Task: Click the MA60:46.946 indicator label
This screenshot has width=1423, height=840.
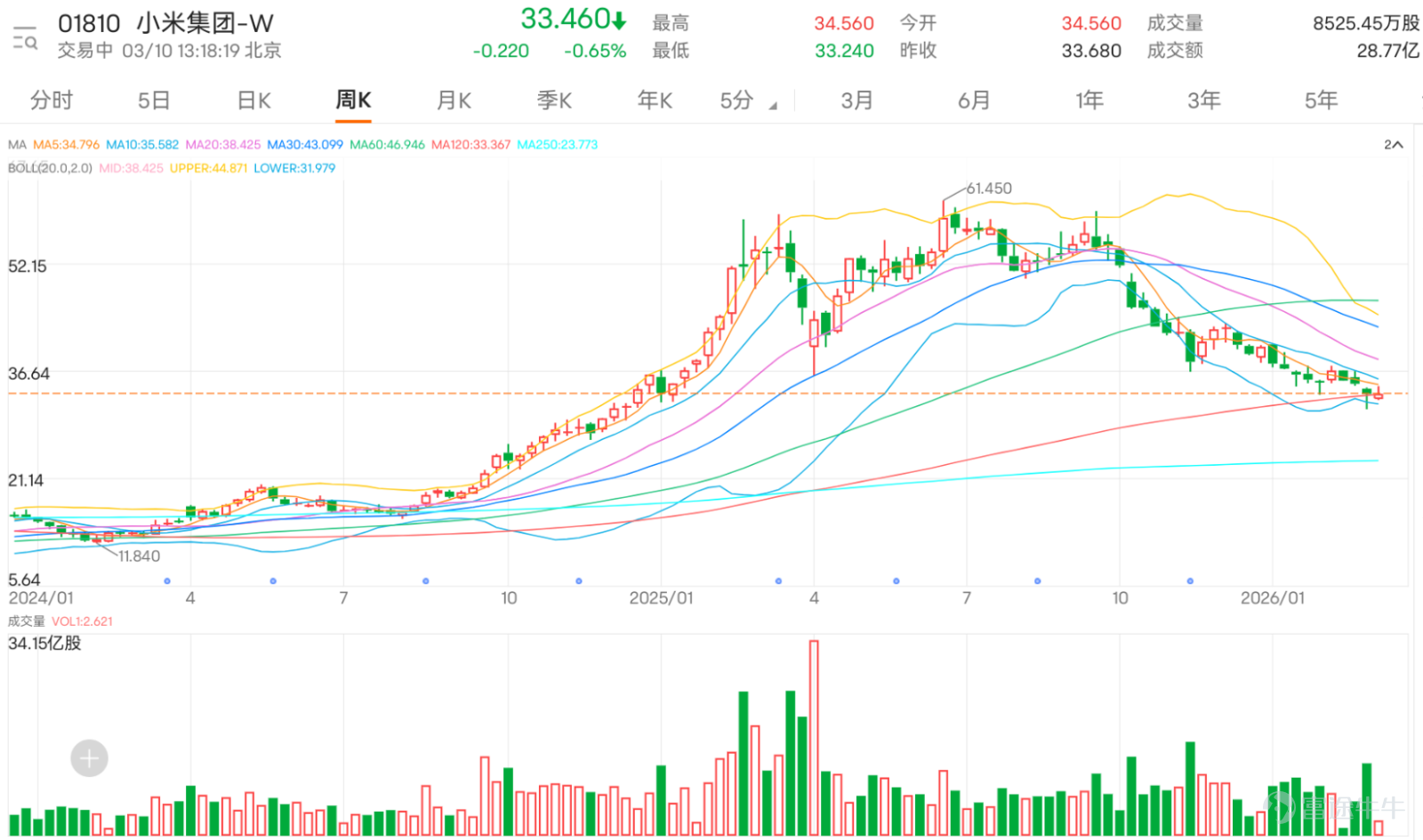Action: click(387, 144)
